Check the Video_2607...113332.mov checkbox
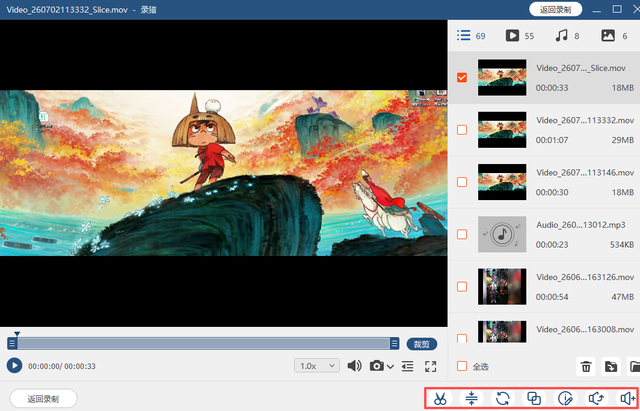The width and height of the screenshot is (640, 411). (462, 130)
